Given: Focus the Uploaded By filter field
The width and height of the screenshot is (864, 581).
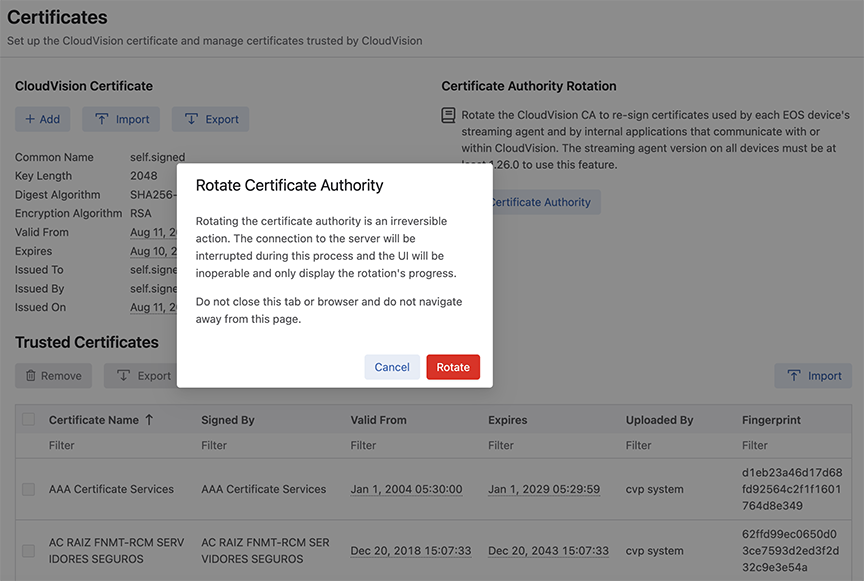Looking at the screenshot, I should [x=678, y=445].
